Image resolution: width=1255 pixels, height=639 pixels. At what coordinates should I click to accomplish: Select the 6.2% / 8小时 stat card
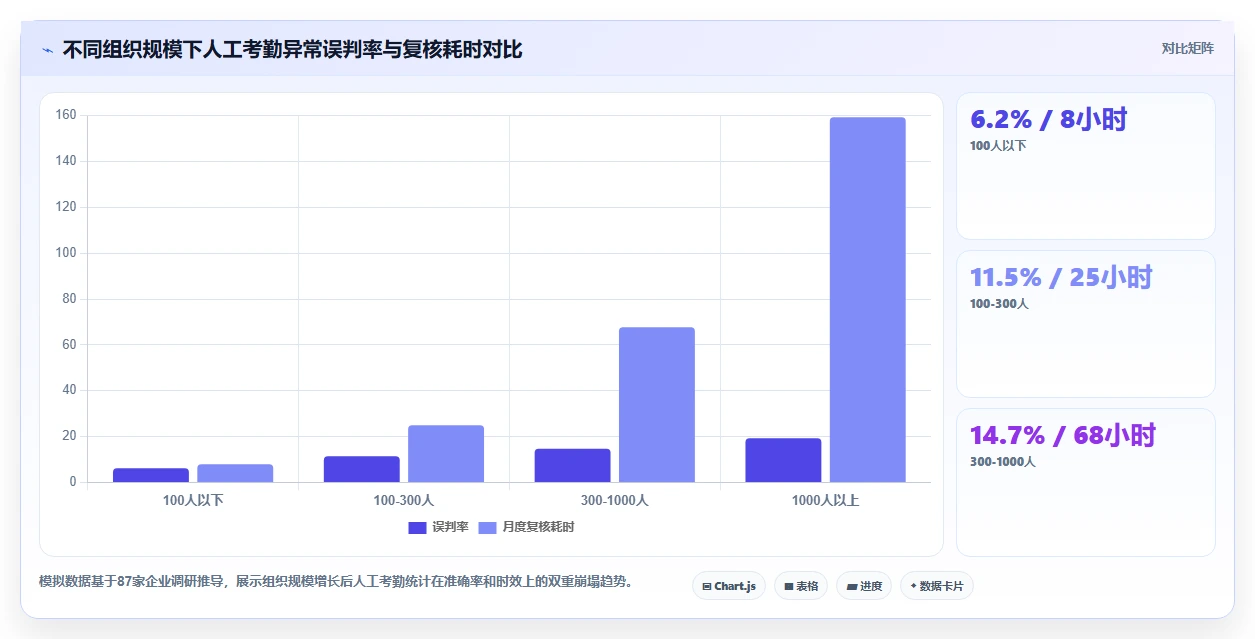pos(1086,166)
